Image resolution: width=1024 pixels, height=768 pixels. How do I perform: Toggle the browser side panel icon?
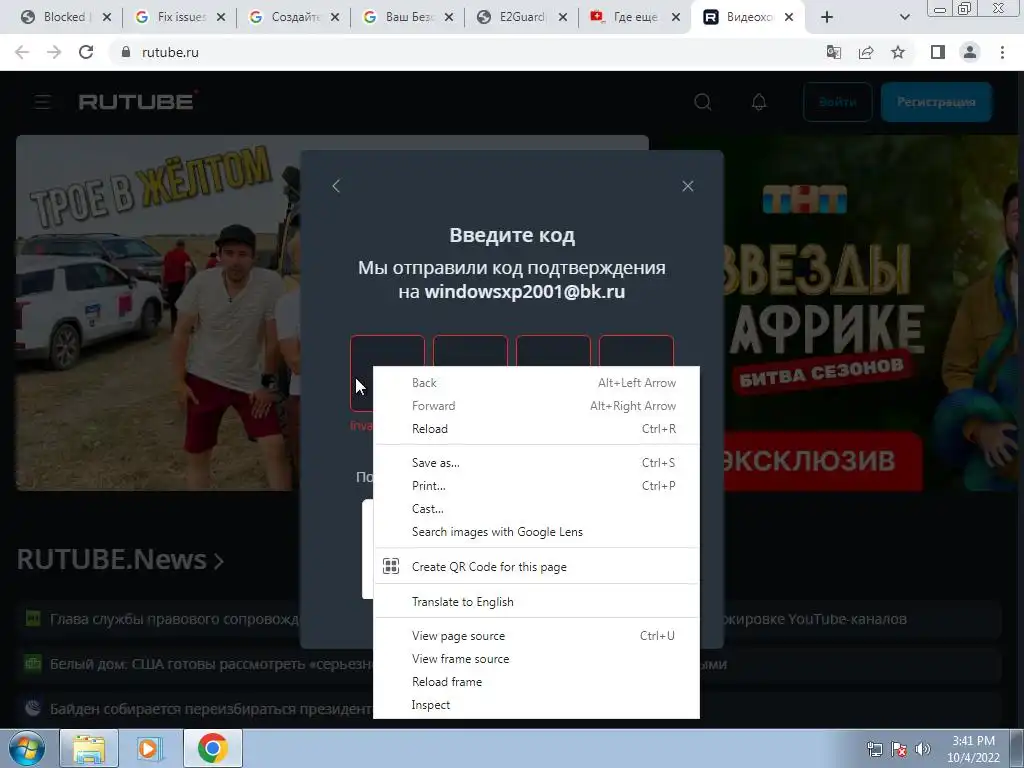coord(938,52)
